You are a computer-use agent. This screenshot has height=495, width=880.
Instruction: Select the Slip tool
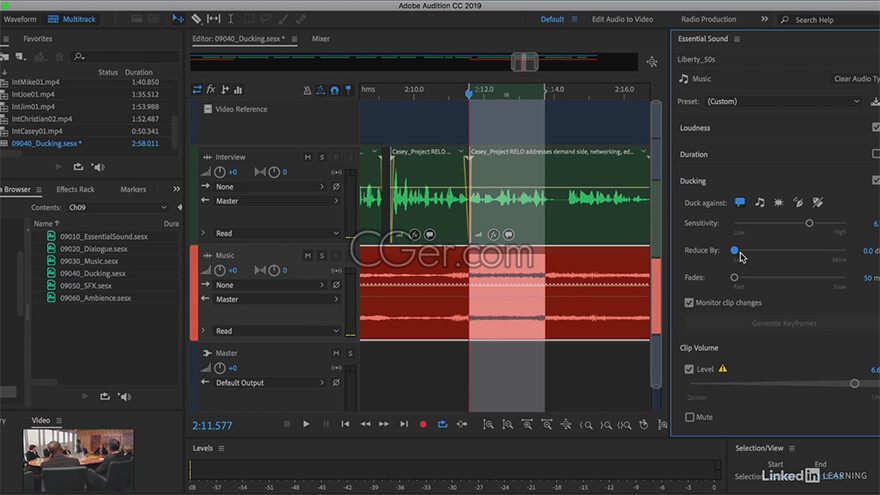(x=214, y=19)
